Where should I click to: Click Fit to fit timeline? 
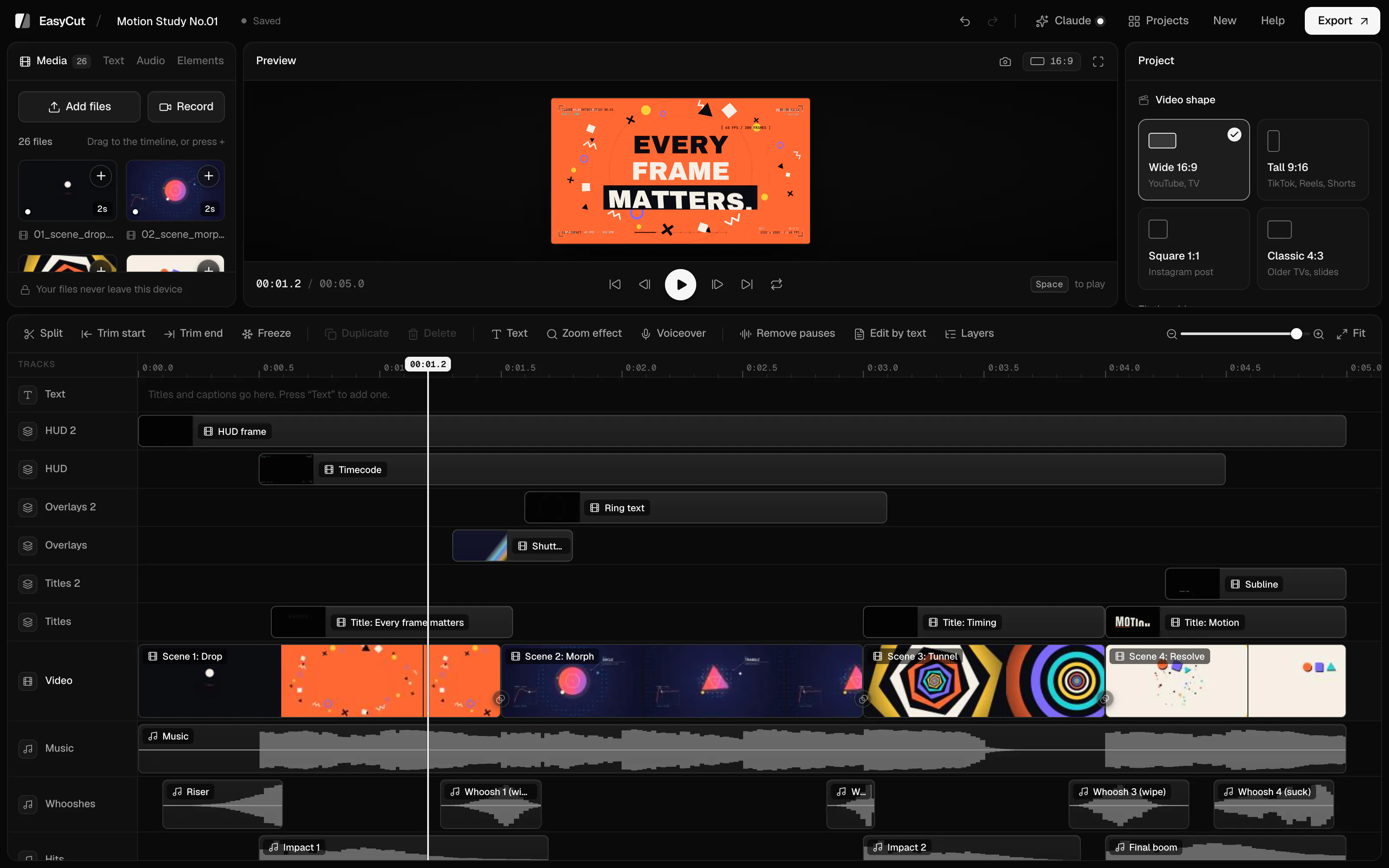pyautogui.click(x=1350, y=334)
